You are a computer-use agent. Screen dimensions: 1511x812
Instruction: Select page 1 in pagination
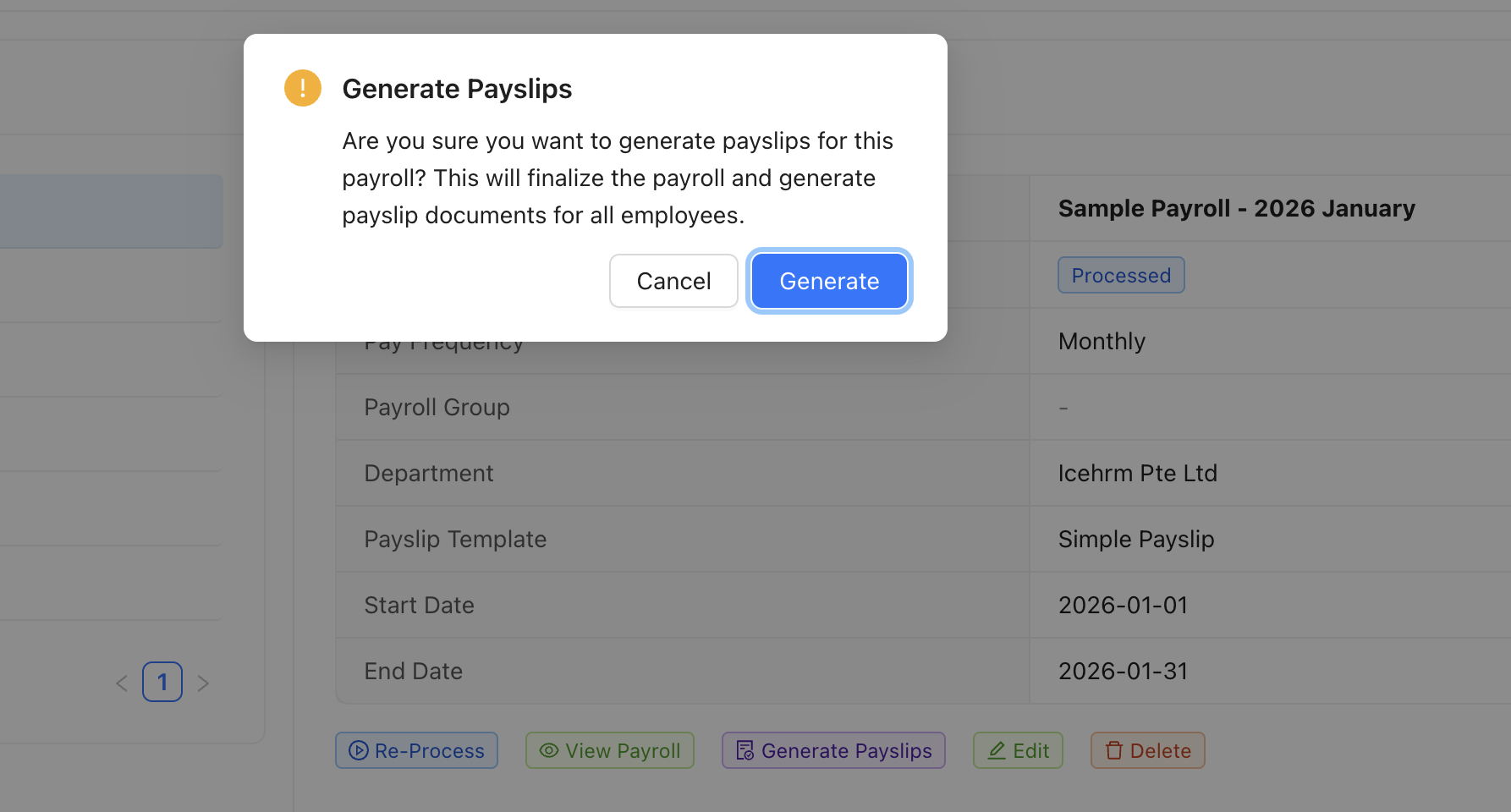coord(162,682)
